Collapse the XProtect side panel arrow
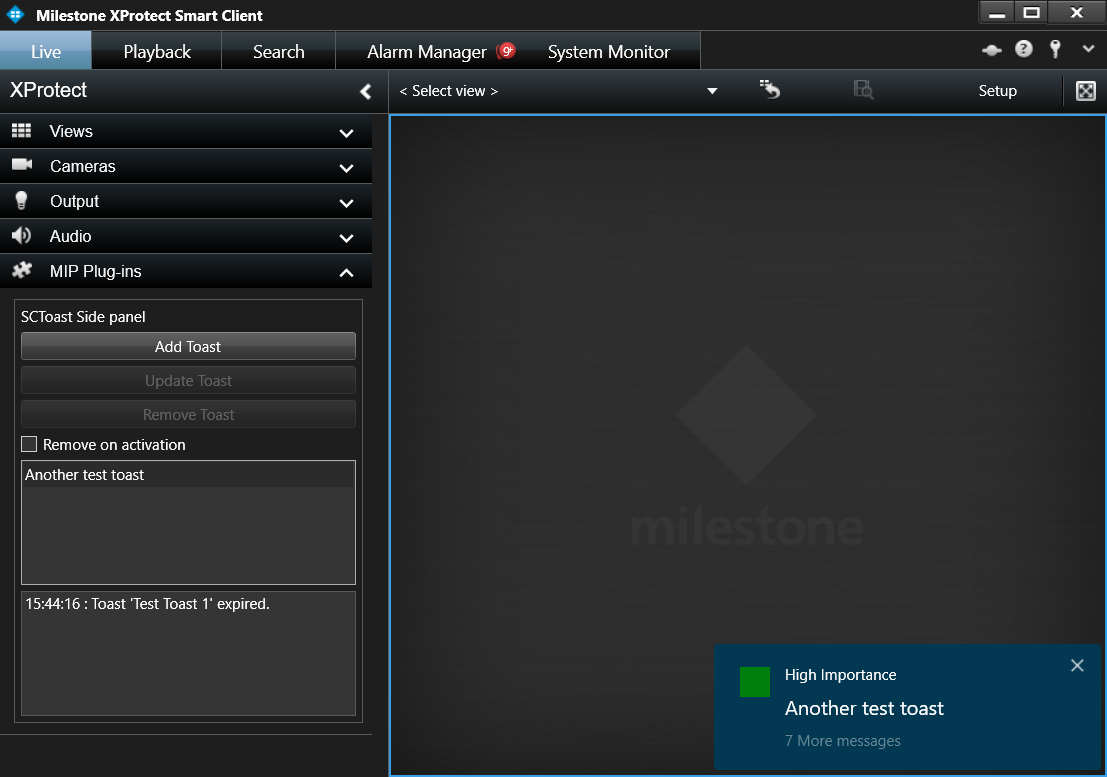This screenshot has width=1107, height=777. point(366,91)
